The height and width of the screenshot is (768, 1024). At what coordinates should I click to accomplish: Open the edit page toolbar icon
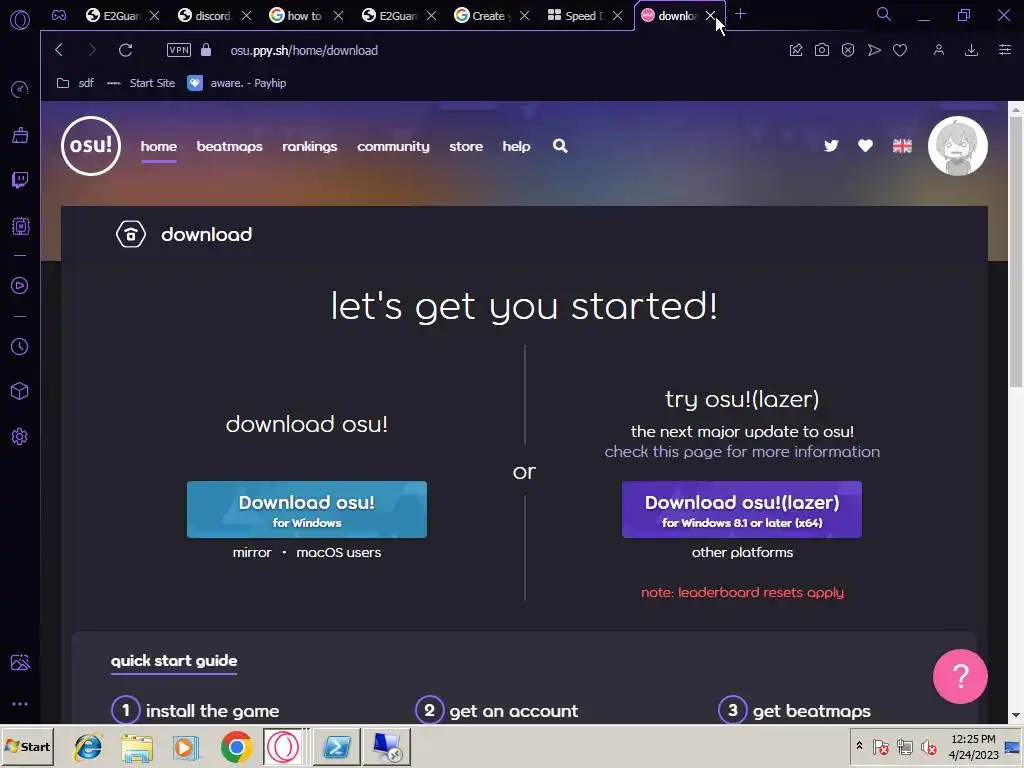[x=795, y=50]
